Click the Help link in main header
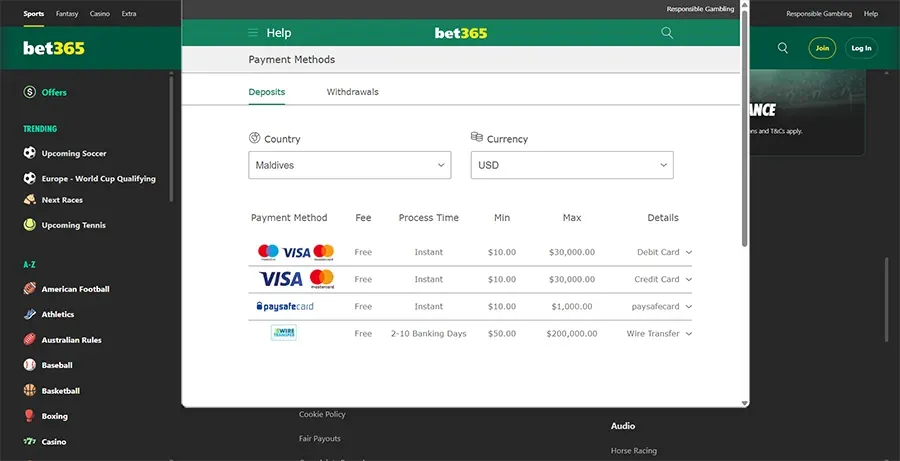900x461 pixels. tap(871, 14)
